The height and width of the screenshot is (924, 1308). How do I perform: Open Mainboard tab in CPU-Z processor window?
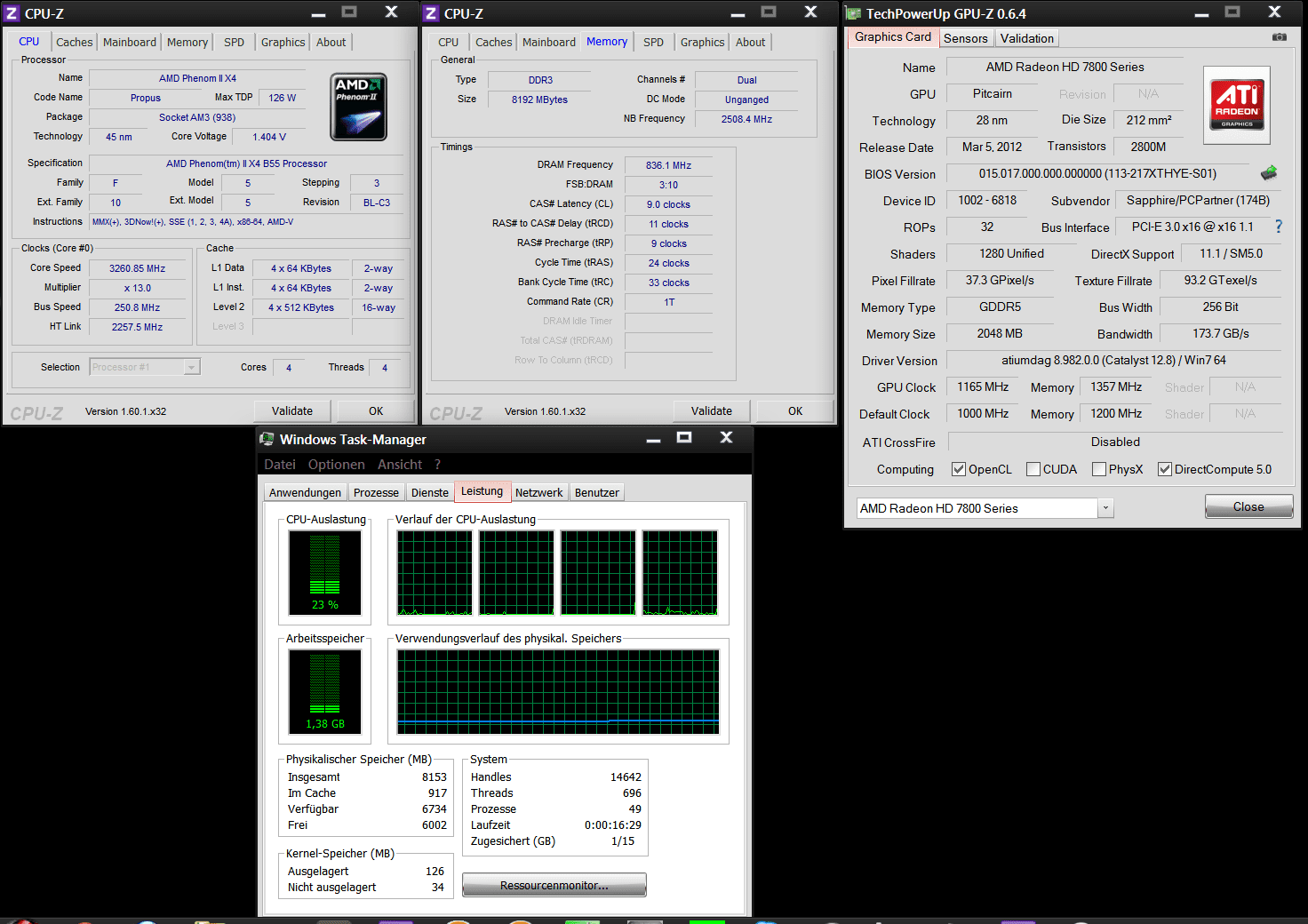click(x=130, y=42)
